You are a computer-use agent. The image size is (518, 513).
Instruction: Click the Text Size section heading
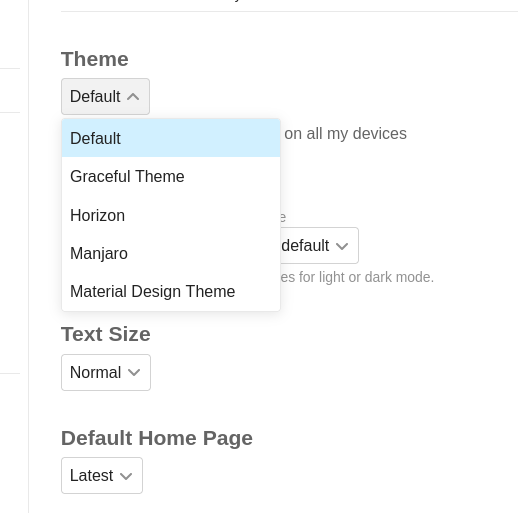click(x=106, y=334)
